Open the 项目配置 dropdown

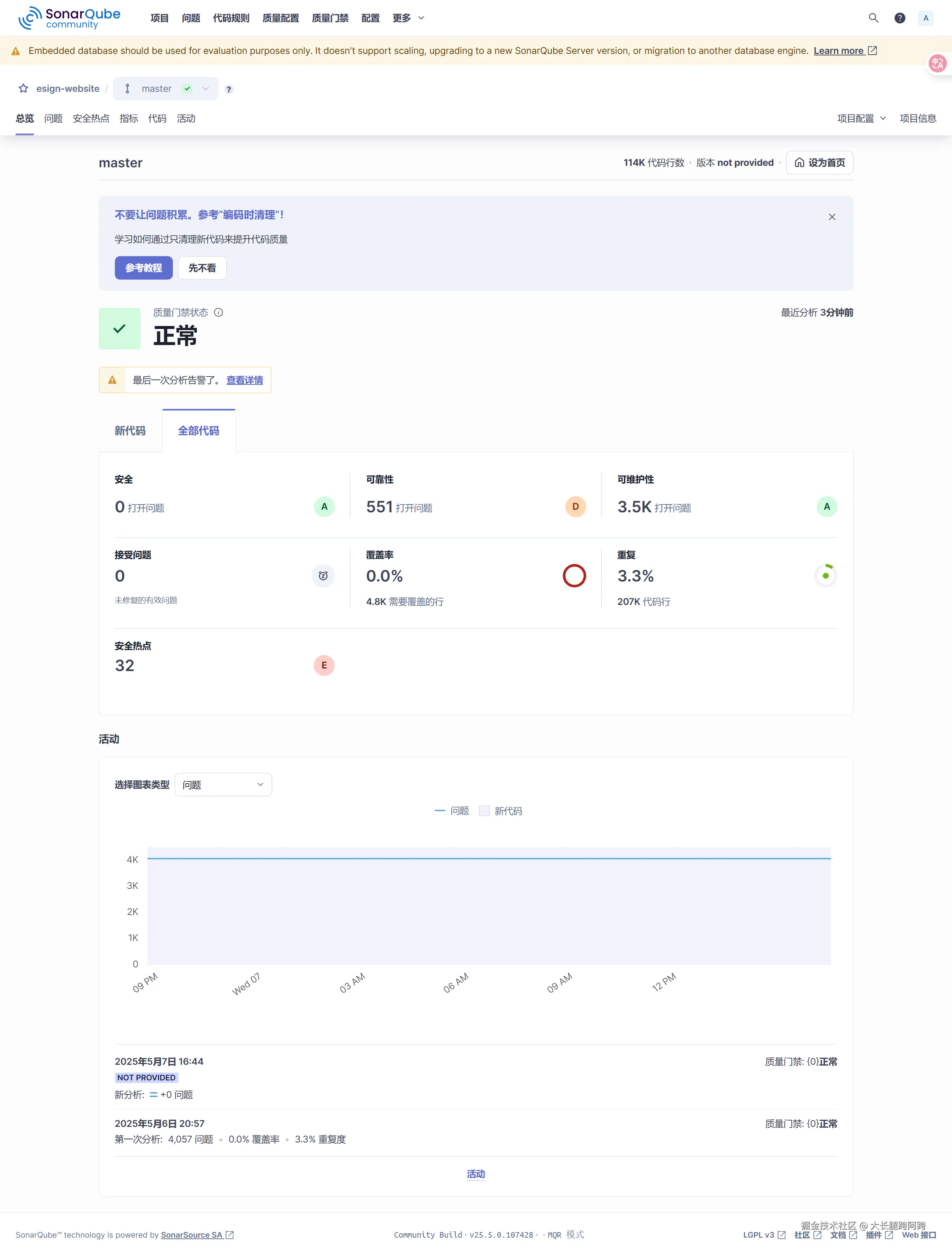click(861, 118)
